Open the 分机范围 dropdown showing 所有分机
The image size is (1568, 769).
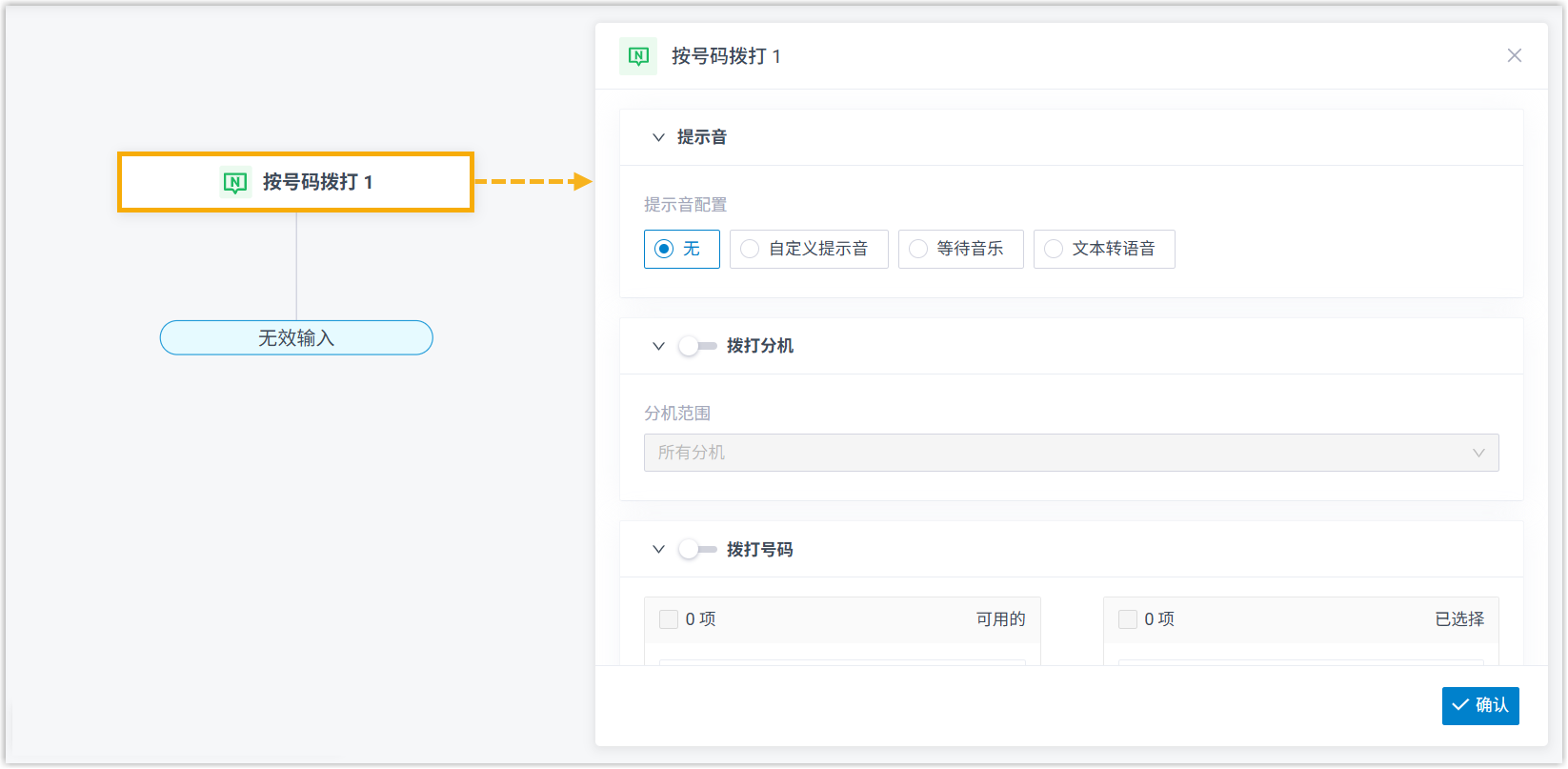click(x=1071, y=453)
